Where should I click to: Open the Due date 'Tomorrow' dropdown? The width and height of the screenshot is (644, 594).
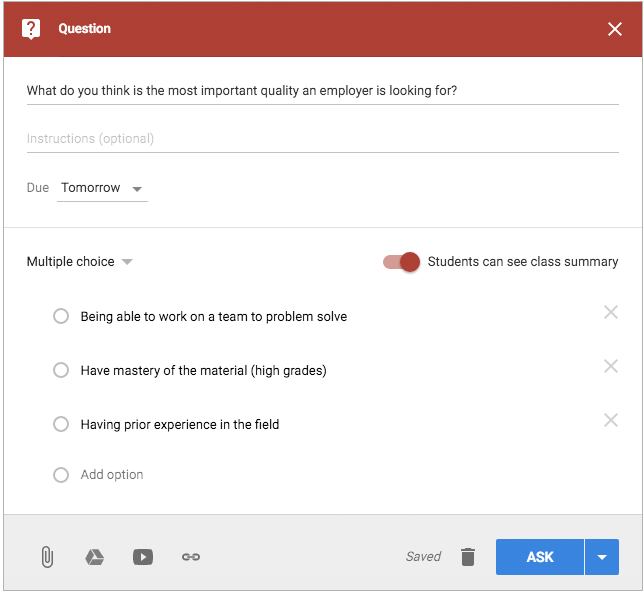pos(102,188)
